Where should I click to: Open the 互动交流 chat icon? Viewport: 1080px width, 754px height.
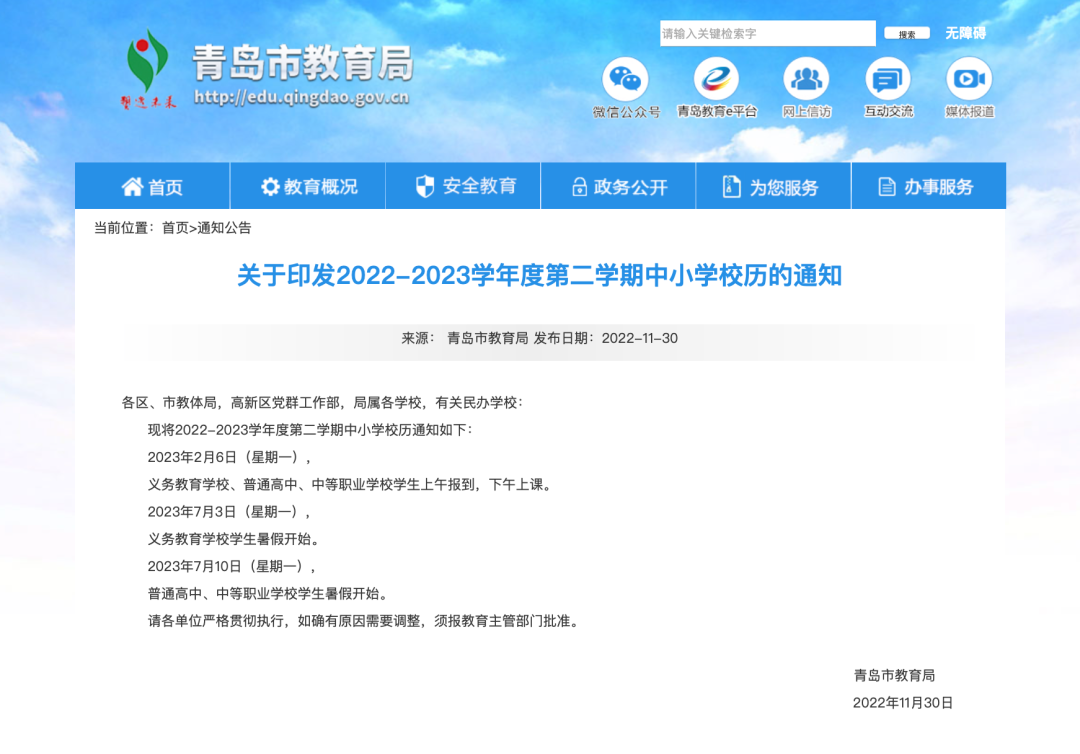pos(888,79)
